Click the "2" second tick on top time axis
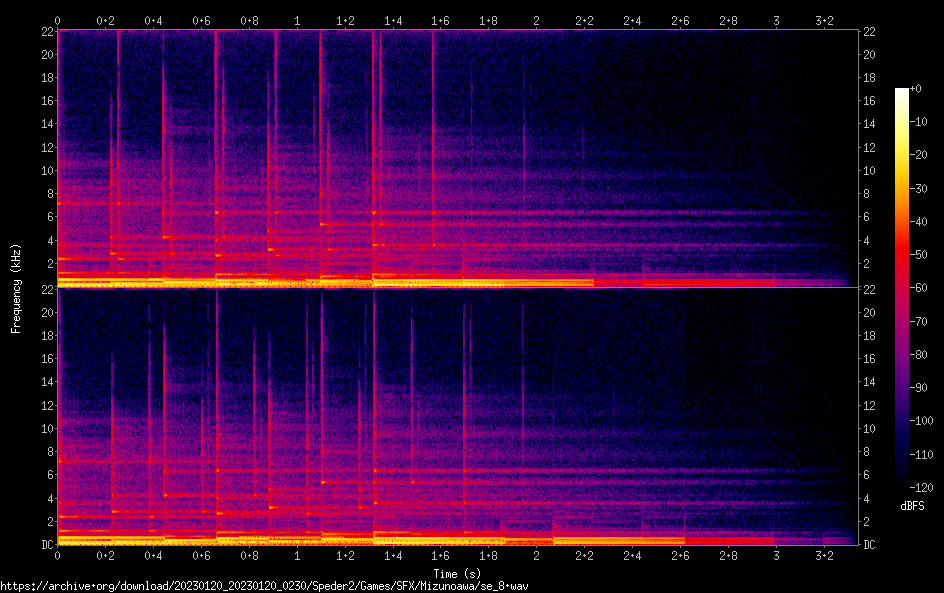This screenshot has width=944, height=593. (x=537, y=20)
